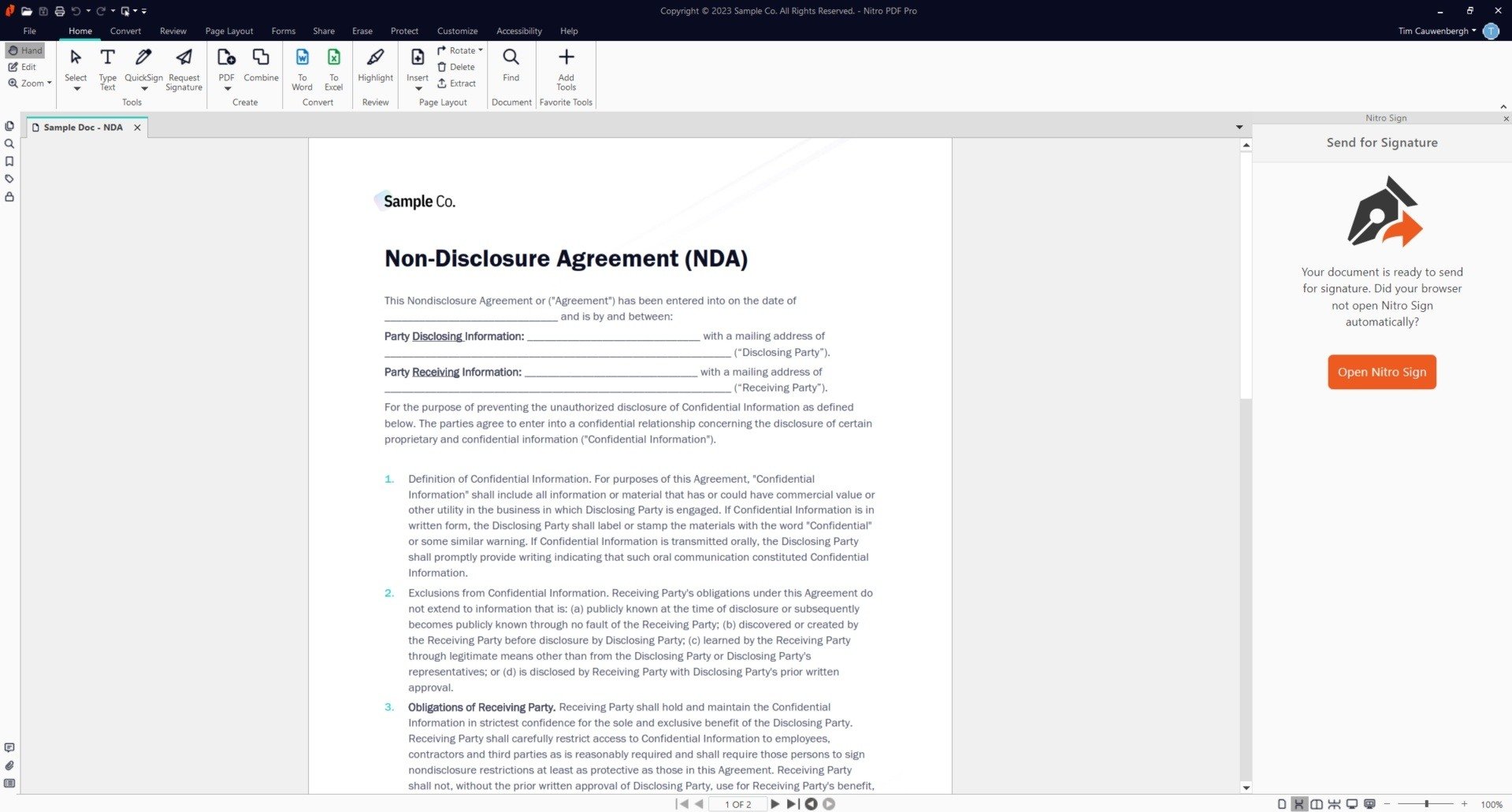Adjust the zoom level slider

[1426, 804]
